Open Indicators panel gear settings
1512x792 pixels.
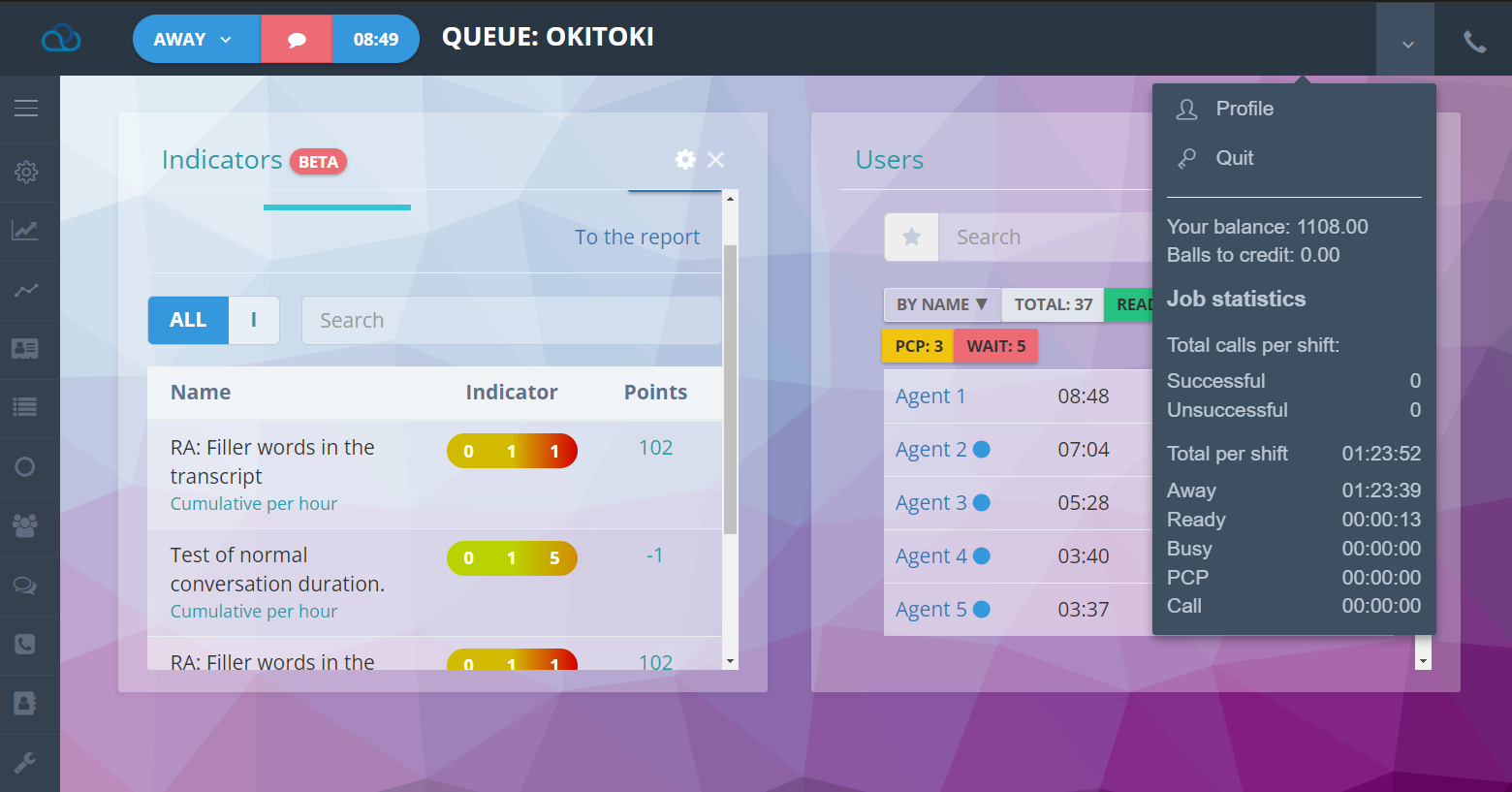[x=685, y=160]
